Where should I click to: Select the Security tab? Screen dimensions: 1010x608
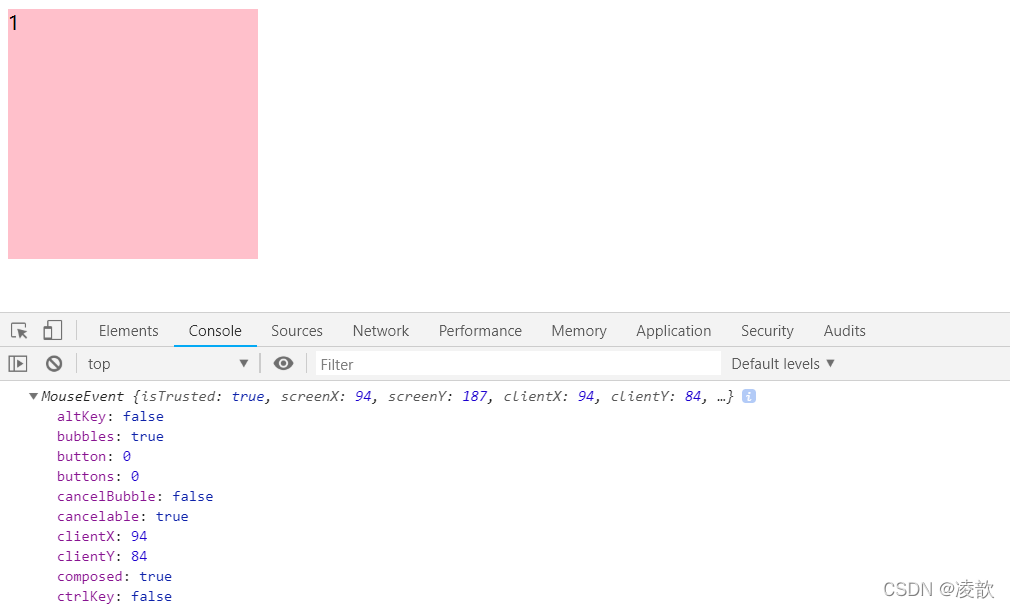(x=767, y=330)
